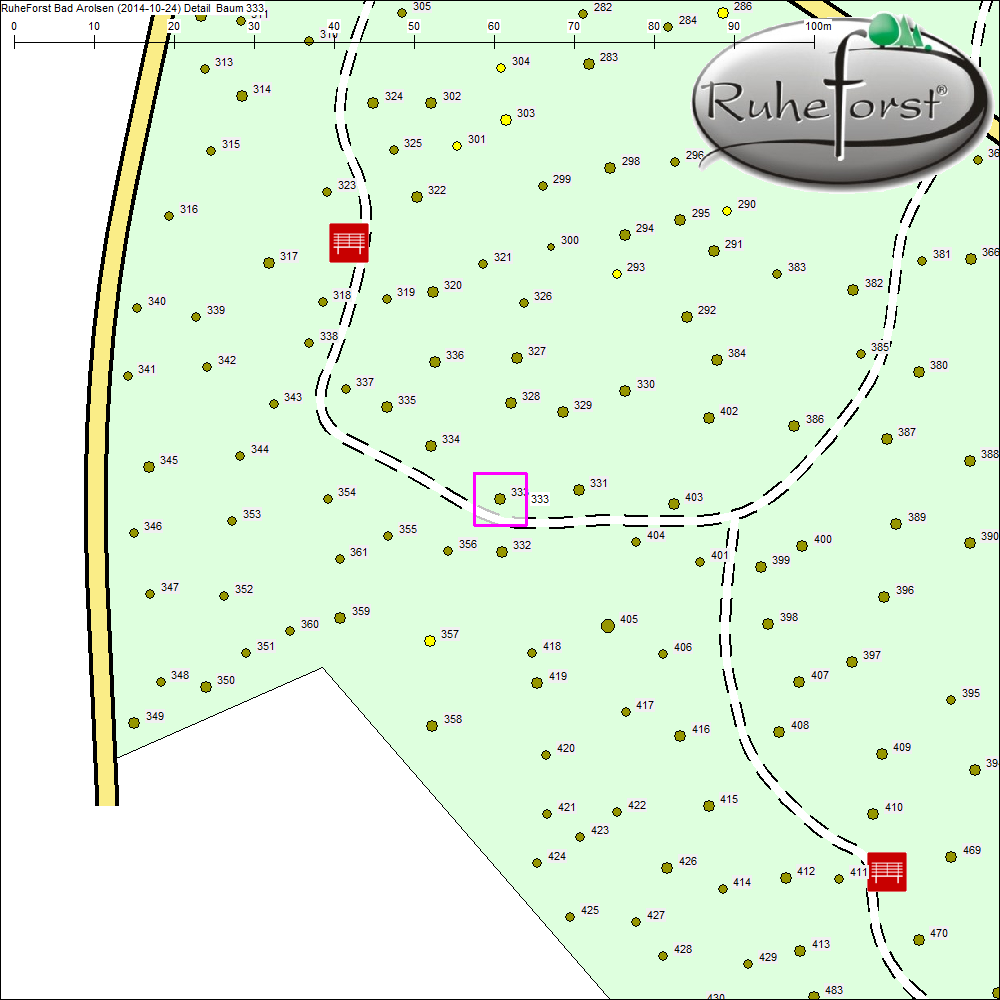This screenshot has width=1000, height=1000.
Task: Choose the yellow tree marker 301
Action: [x=457, y=146]
